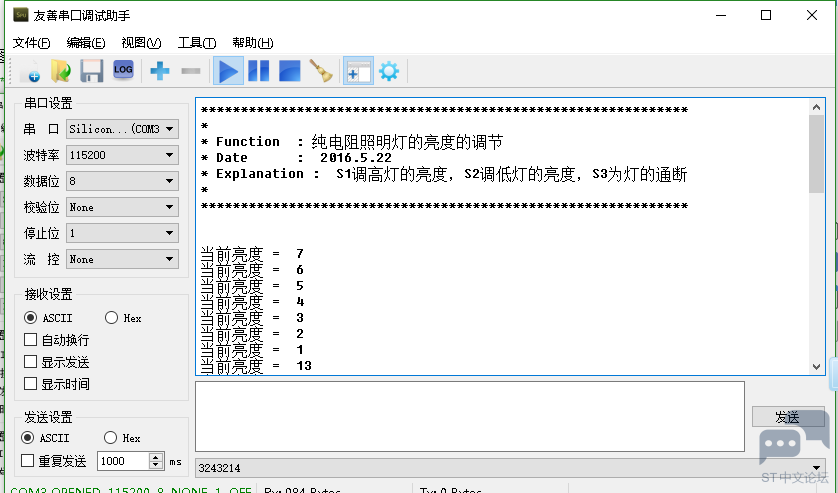Decrease repeat interval with down stepper arrow
The height and width of the screenshot is (493, 838).
(x=156, y=465)
